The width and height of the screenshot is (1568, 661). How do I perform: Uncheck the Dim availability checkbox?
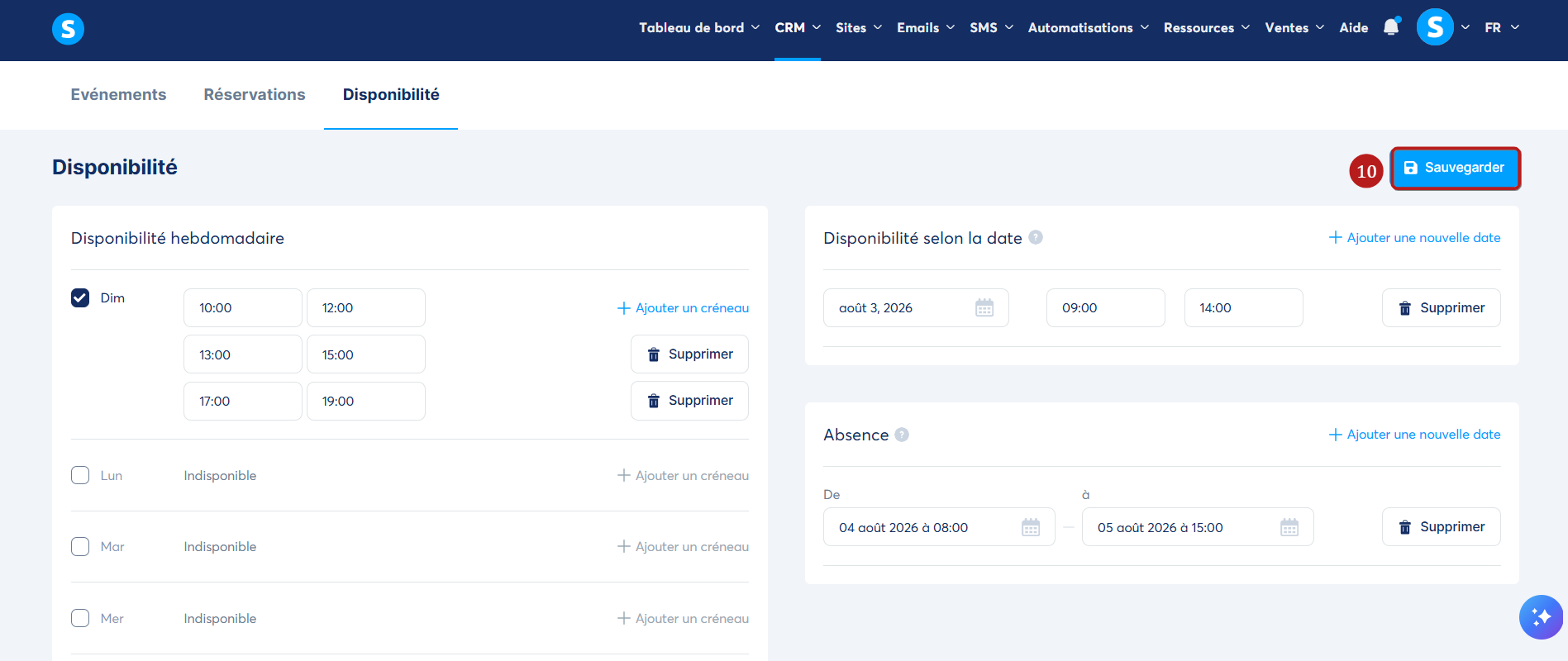pyautogui.click(x=80, y=297)
